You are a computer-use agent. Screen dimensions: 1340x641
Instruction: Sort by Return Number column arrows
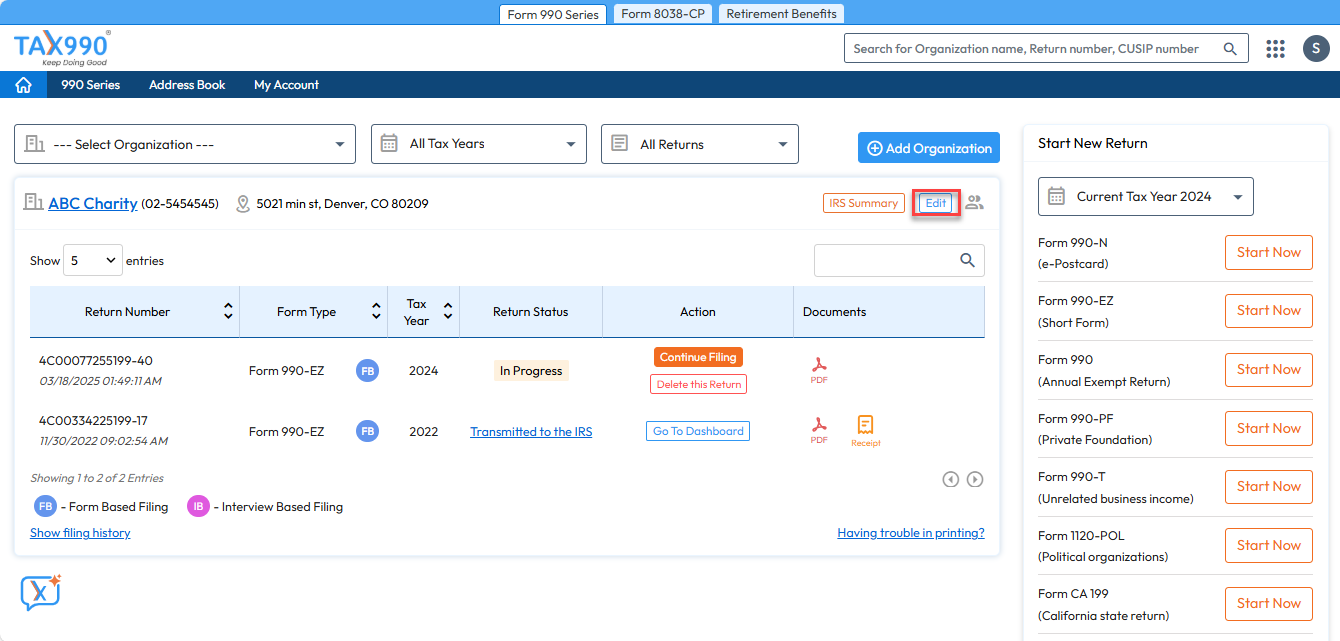click(x=229, y=312)
